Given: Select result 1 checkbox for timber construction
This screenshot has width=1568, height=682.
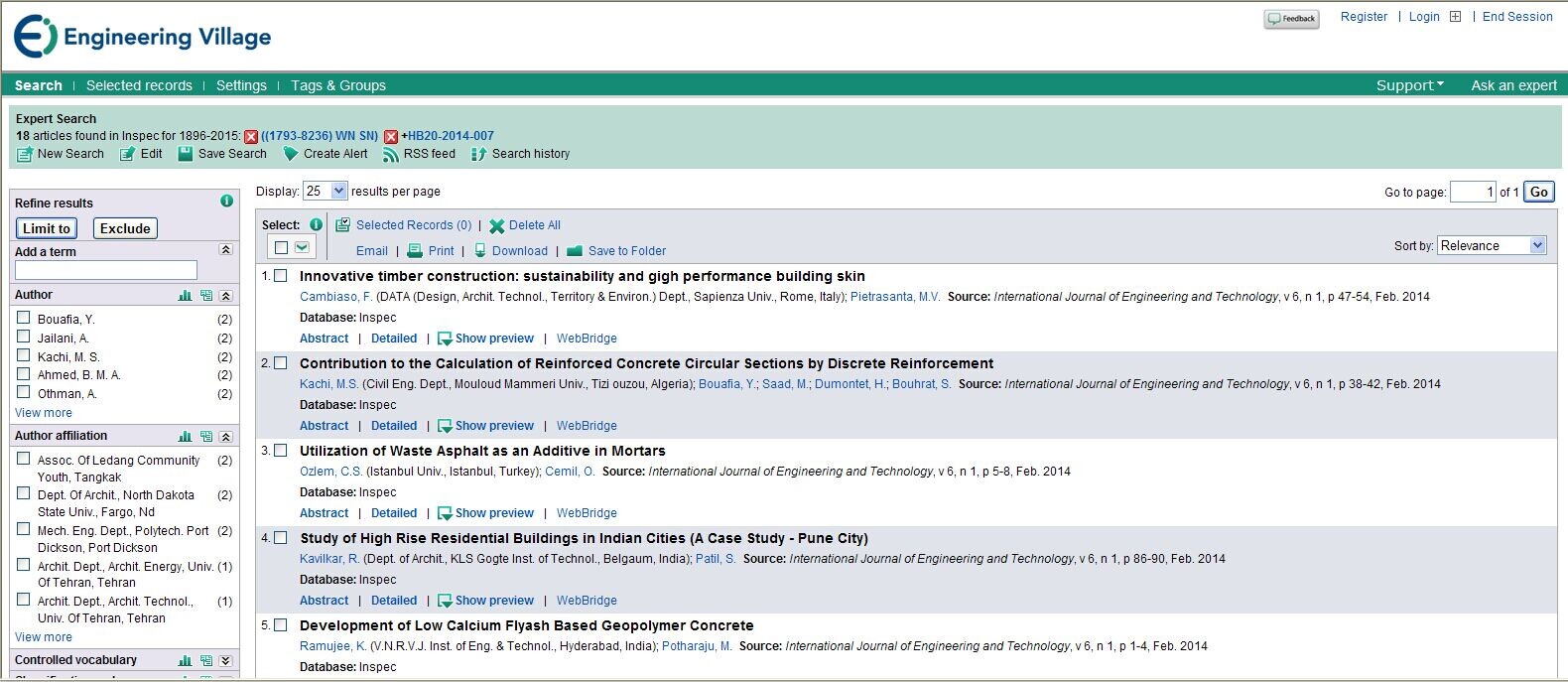Looking at the screenshot, I should click(281, 276).
